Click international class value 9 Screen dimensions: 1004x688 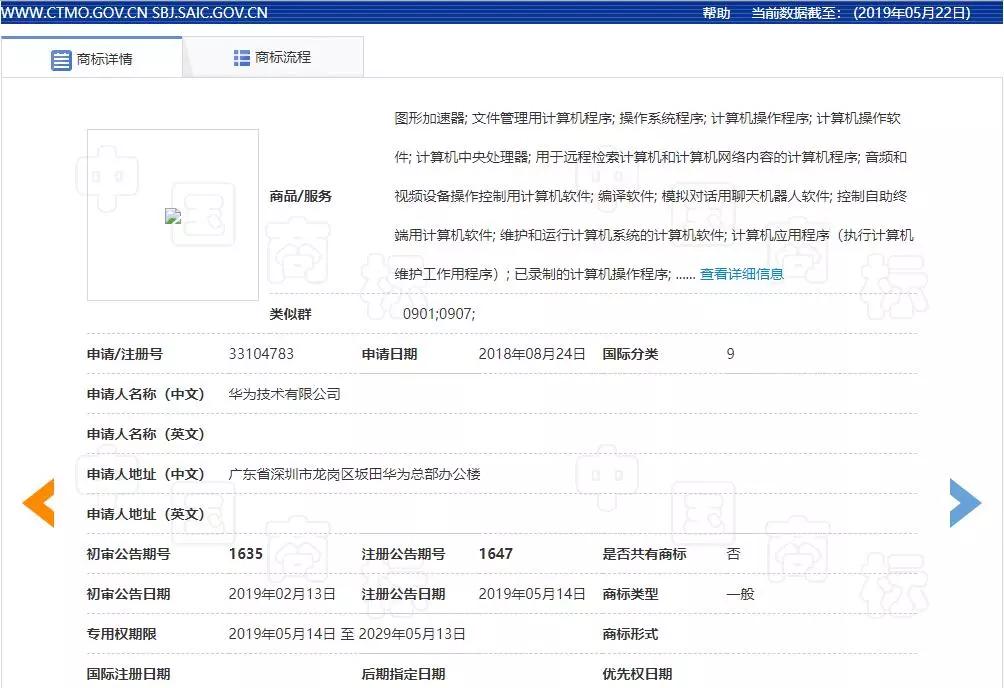[731, 354]
